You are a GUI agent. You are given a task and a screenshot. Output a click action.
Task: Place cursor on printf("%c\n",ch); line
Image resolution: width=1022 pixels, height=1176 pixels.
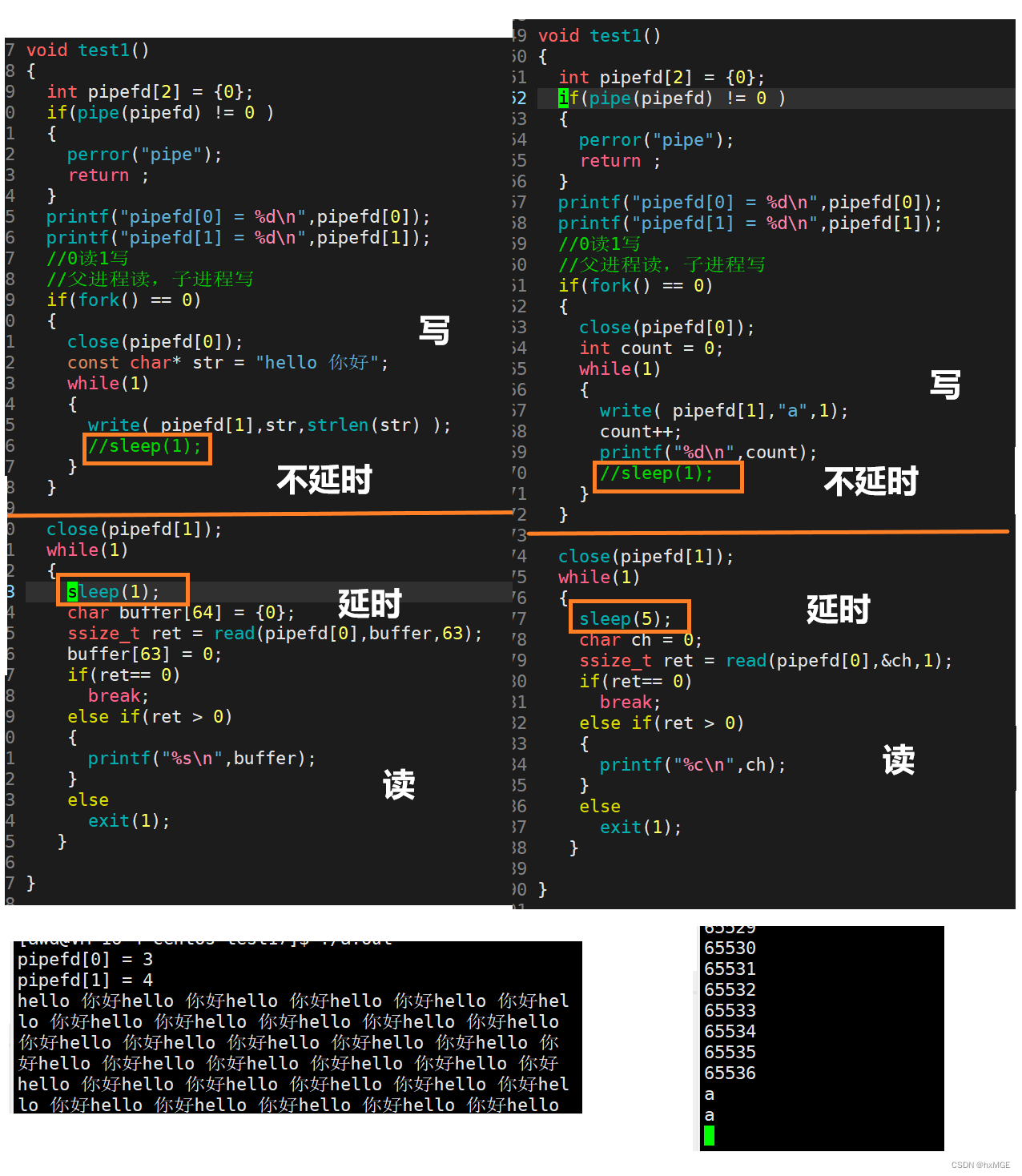click(693, 765)
